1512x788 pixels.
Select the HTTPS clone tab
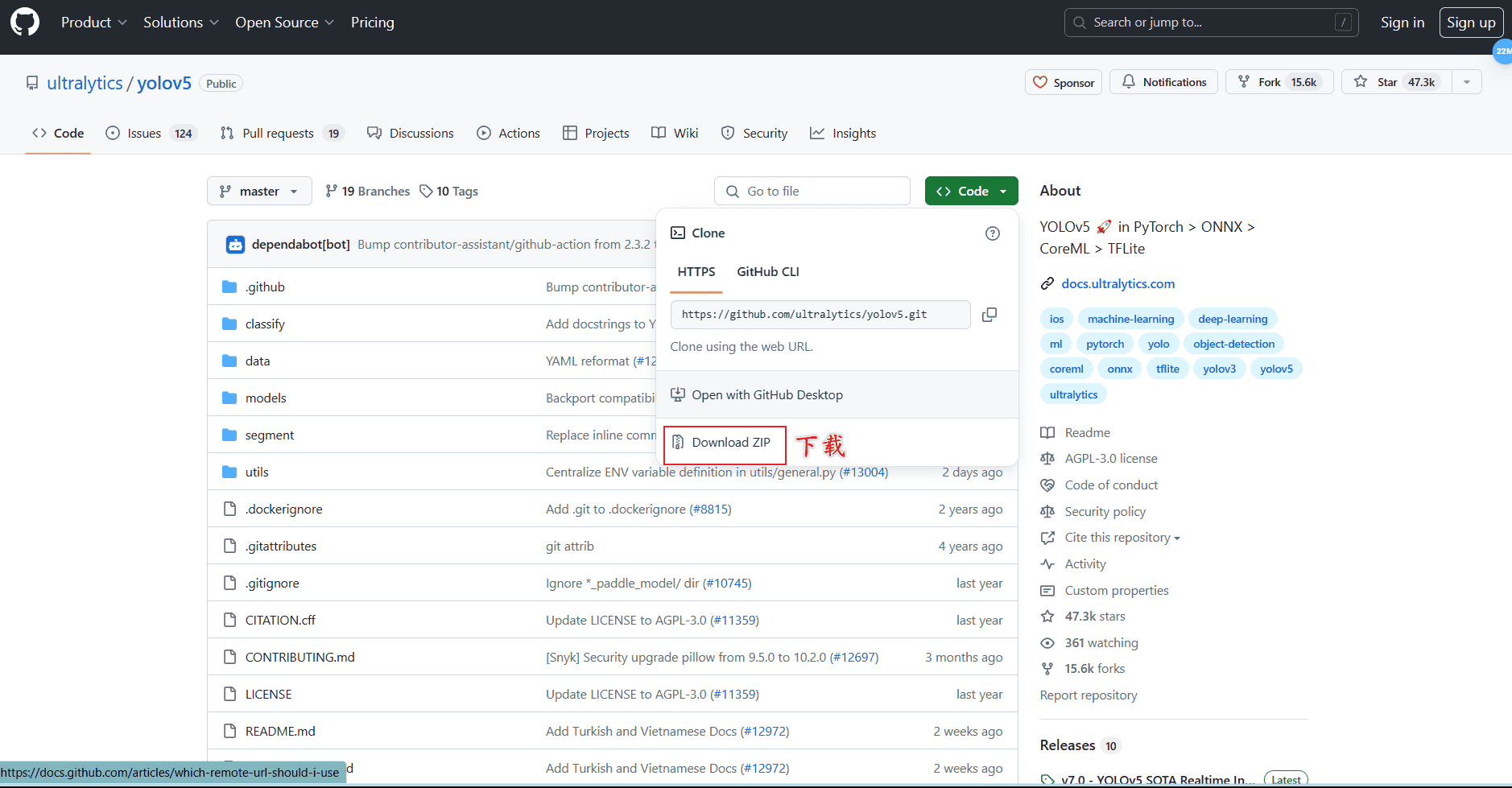pos(696,272)
